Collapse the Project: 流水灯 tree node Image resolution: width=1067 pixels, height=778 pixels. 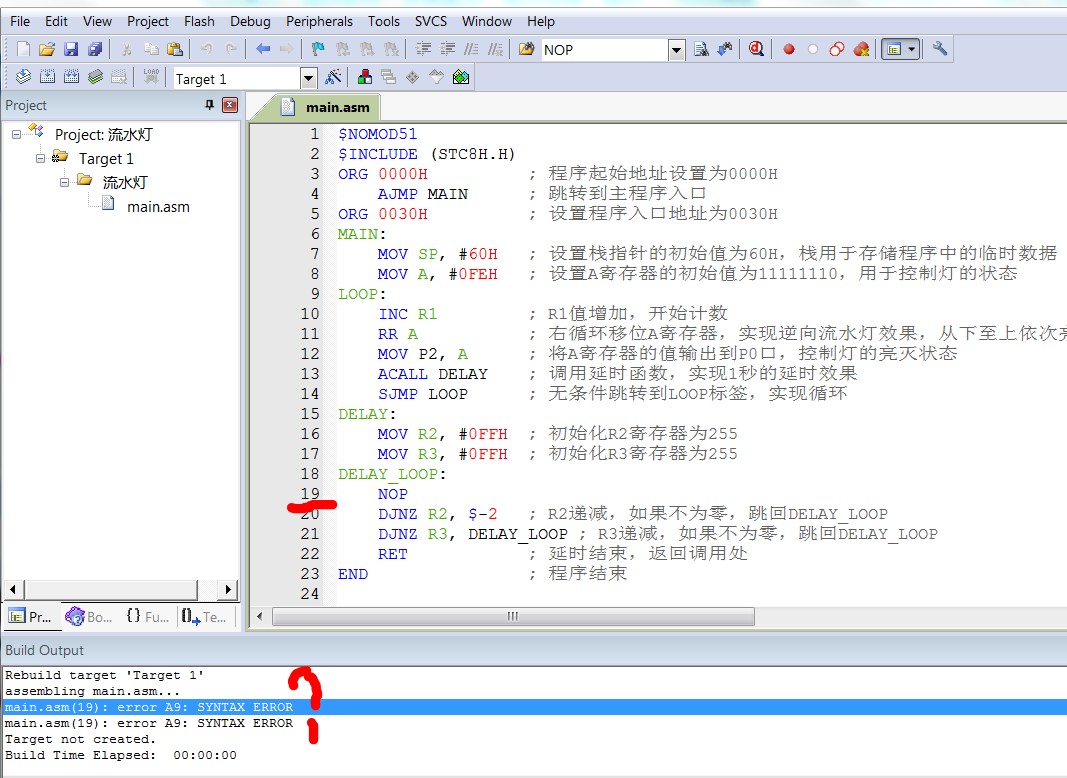coord(16,135)
